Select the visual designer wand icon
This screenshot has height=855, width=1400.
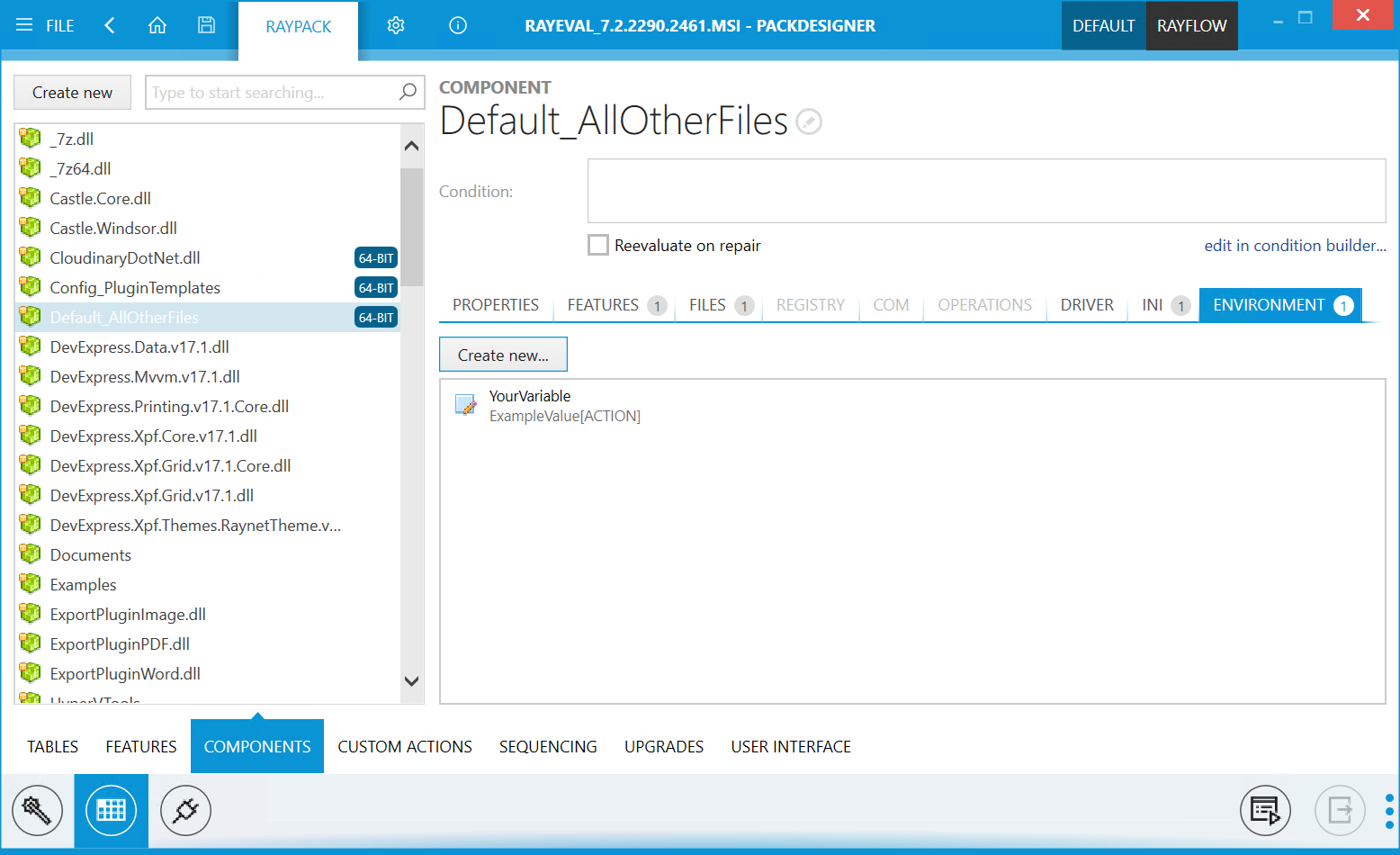coord(37,810)
